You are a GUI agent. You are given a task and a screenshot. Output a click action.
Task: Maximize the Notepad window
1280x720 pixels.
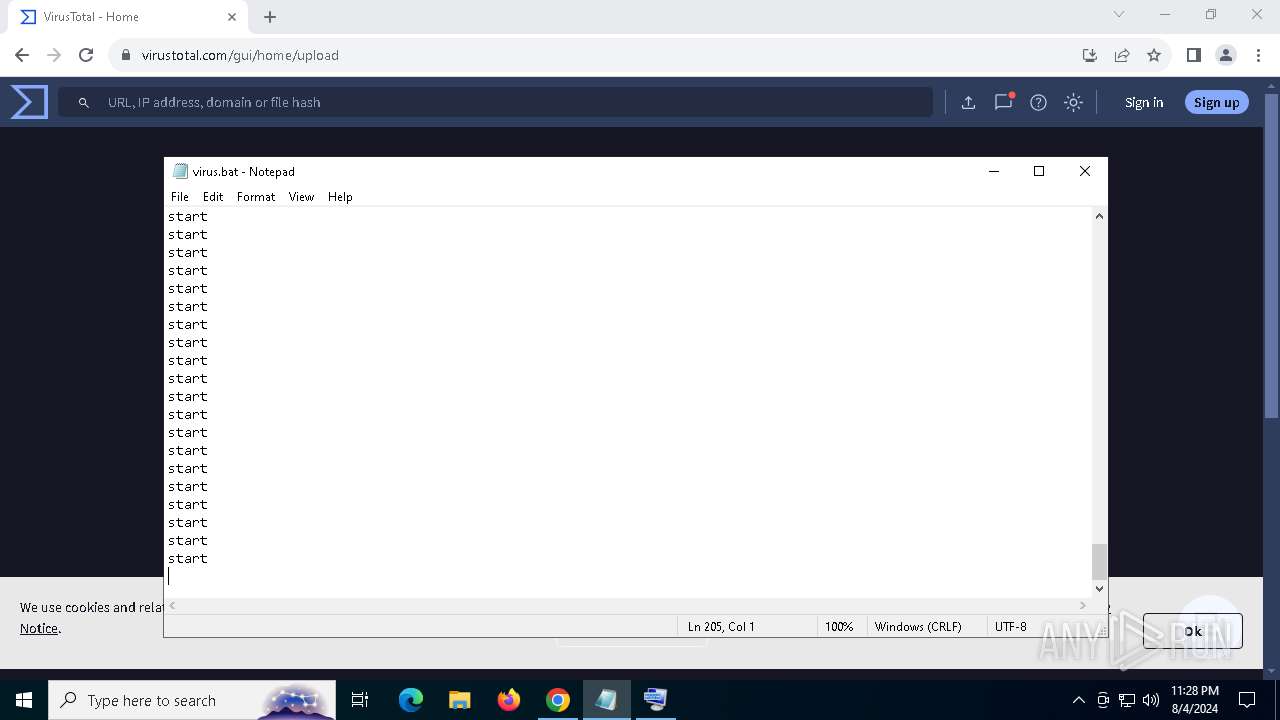[1039, 171]
